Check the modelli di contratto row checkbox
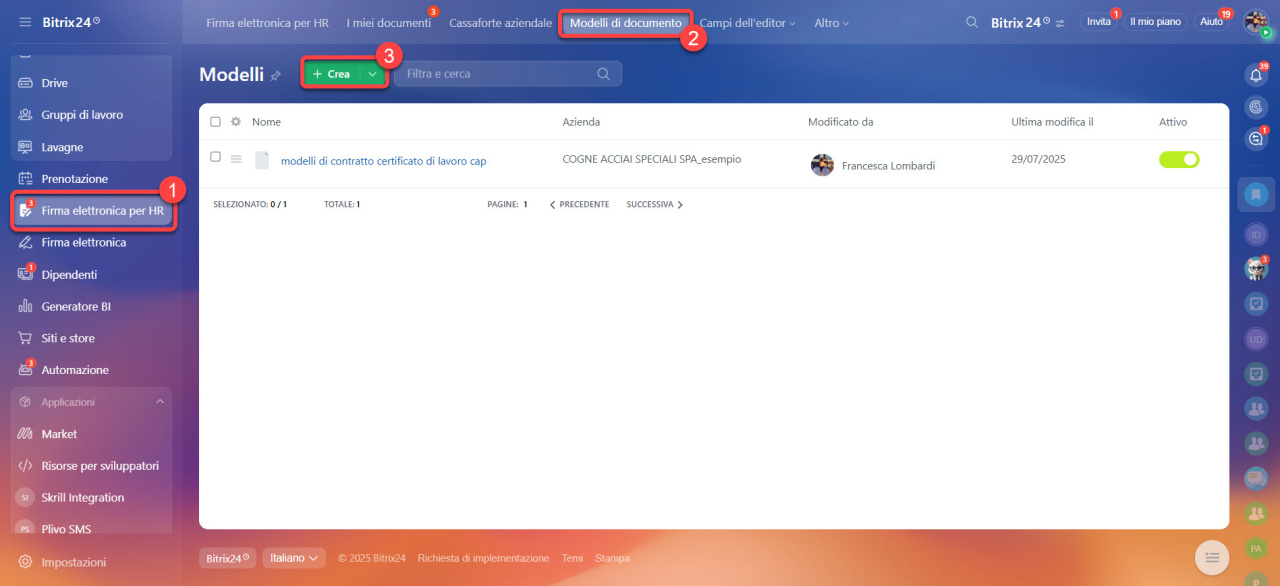The image size is (1280, 586). pyautogui.click(x=215, y=157)
